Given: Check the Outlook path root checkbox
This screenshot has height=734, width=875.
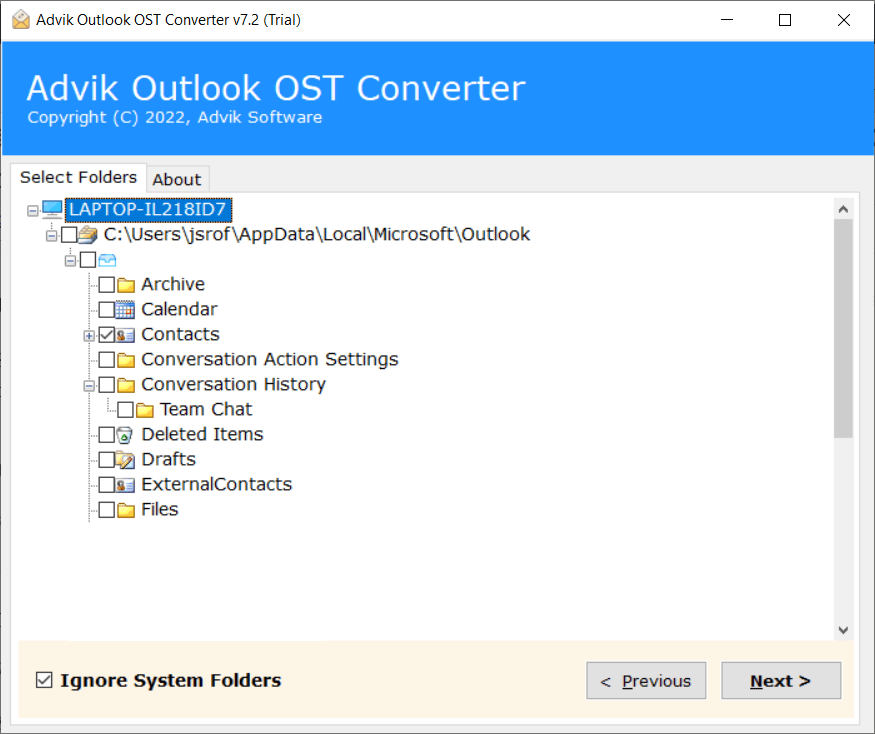Looking at the screenshot, I should click(69, 234).
